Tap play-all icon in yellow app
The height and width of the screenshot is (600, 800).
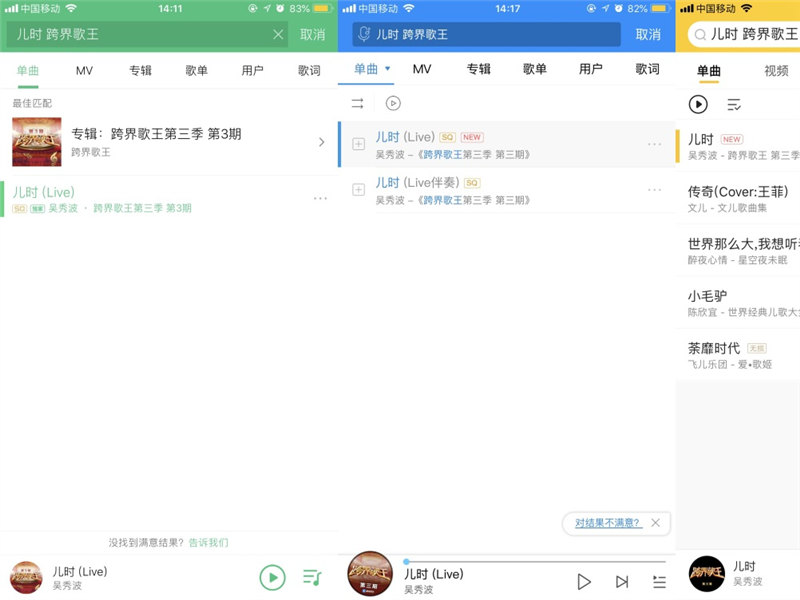(x=698, y=104)
